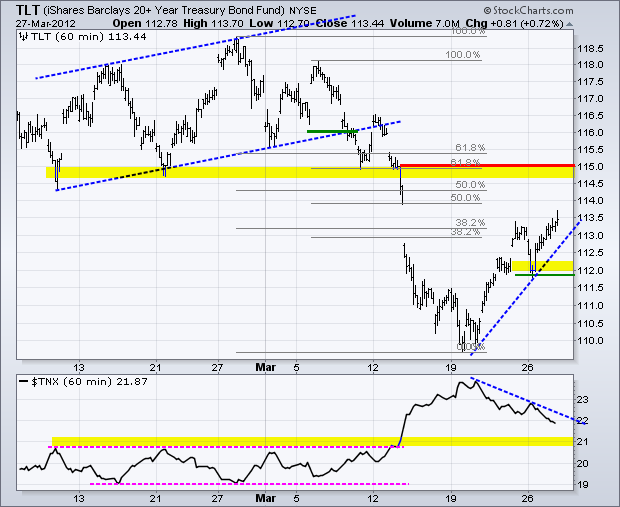Screen dimensions: 620x507
Task: Click the Low 112.70 value
Action: click(x=279, y=23)
